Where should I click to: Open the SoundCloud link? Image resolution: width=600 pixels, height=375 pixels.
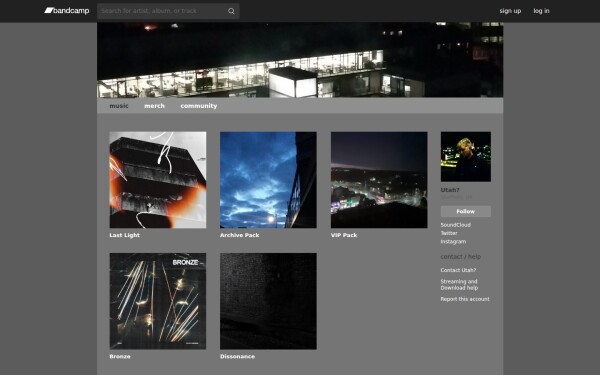(x=455, y=225)
